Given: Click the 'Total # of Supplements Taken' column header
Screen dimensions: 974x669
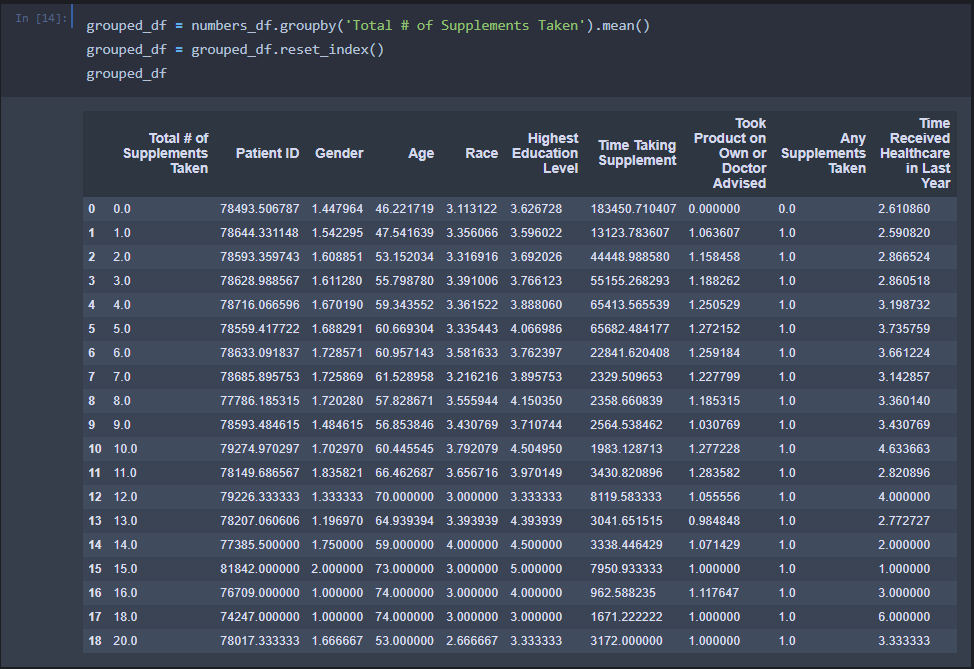Looking at the screenshot, I should tap(165, 153).
